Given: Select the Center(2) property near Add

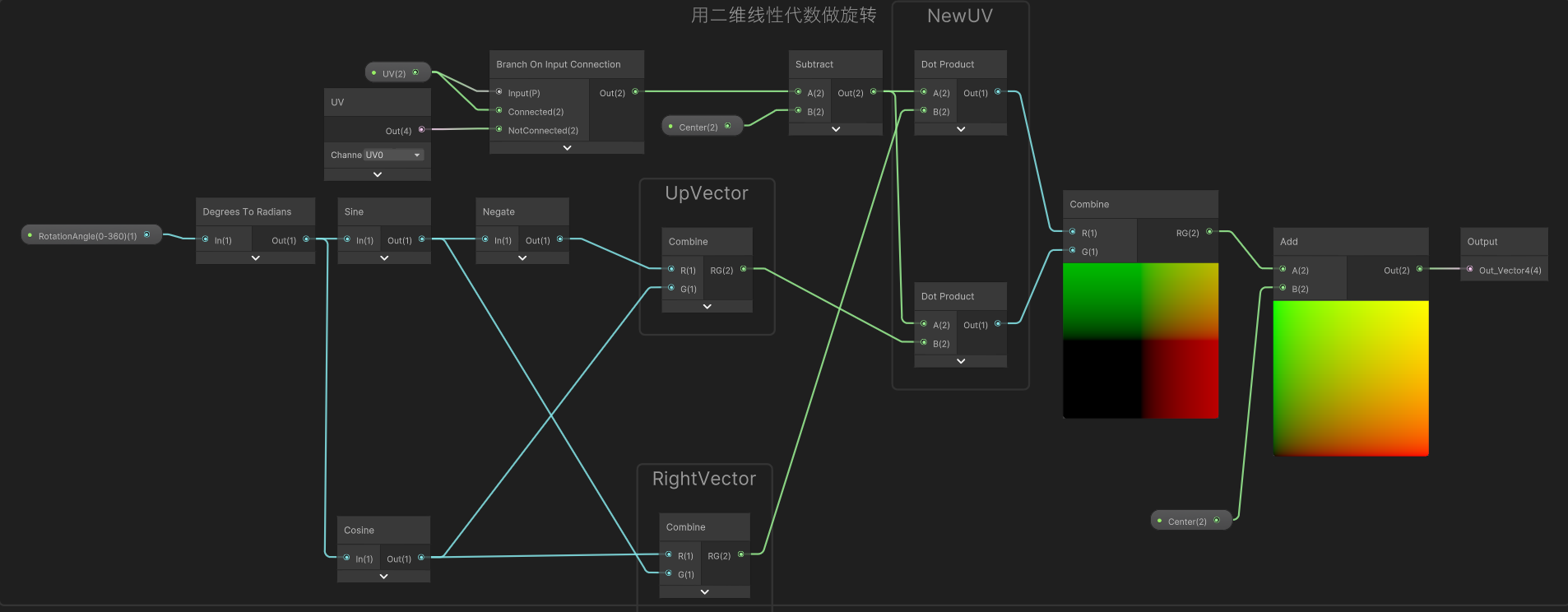Looking at the screenshot, I should (1190, 521).
